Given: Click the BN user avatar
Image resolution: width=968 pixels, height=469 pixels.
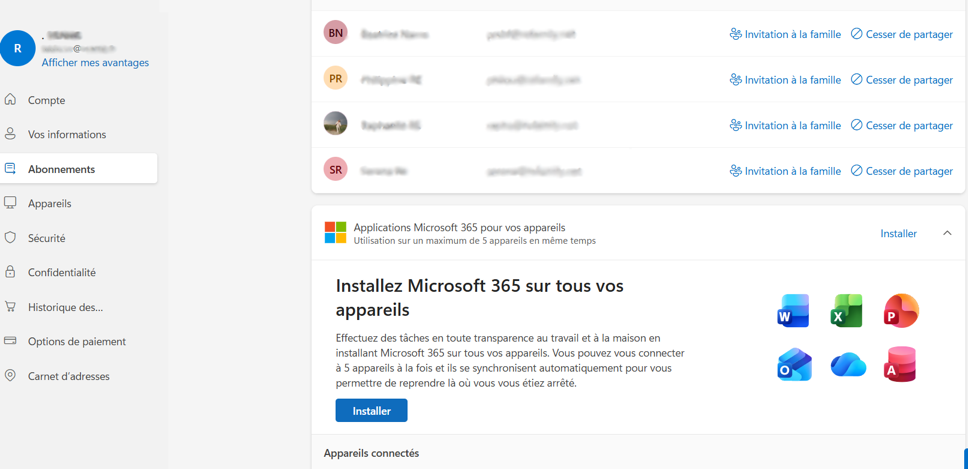Looking at the screenshot, I should (x=335, y=33).
